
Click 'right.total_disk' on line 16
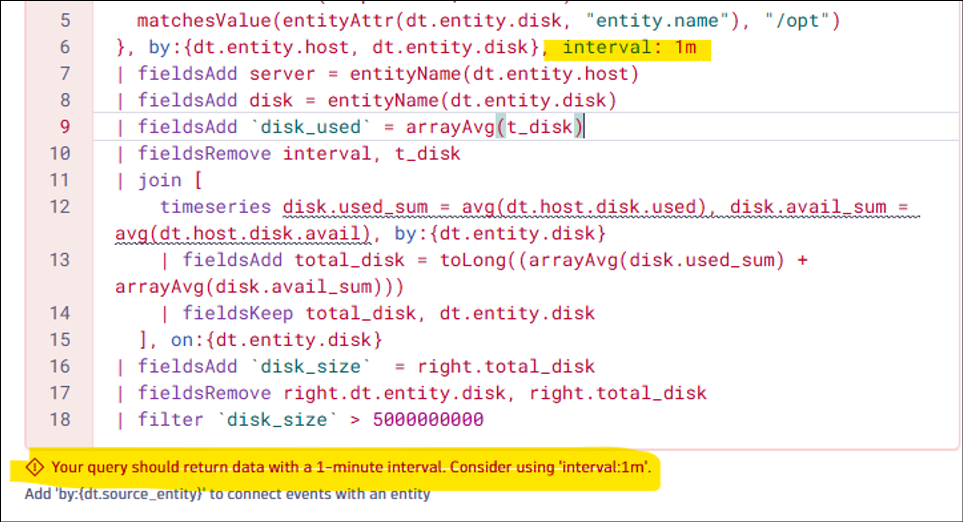click(x=506, y=367)
